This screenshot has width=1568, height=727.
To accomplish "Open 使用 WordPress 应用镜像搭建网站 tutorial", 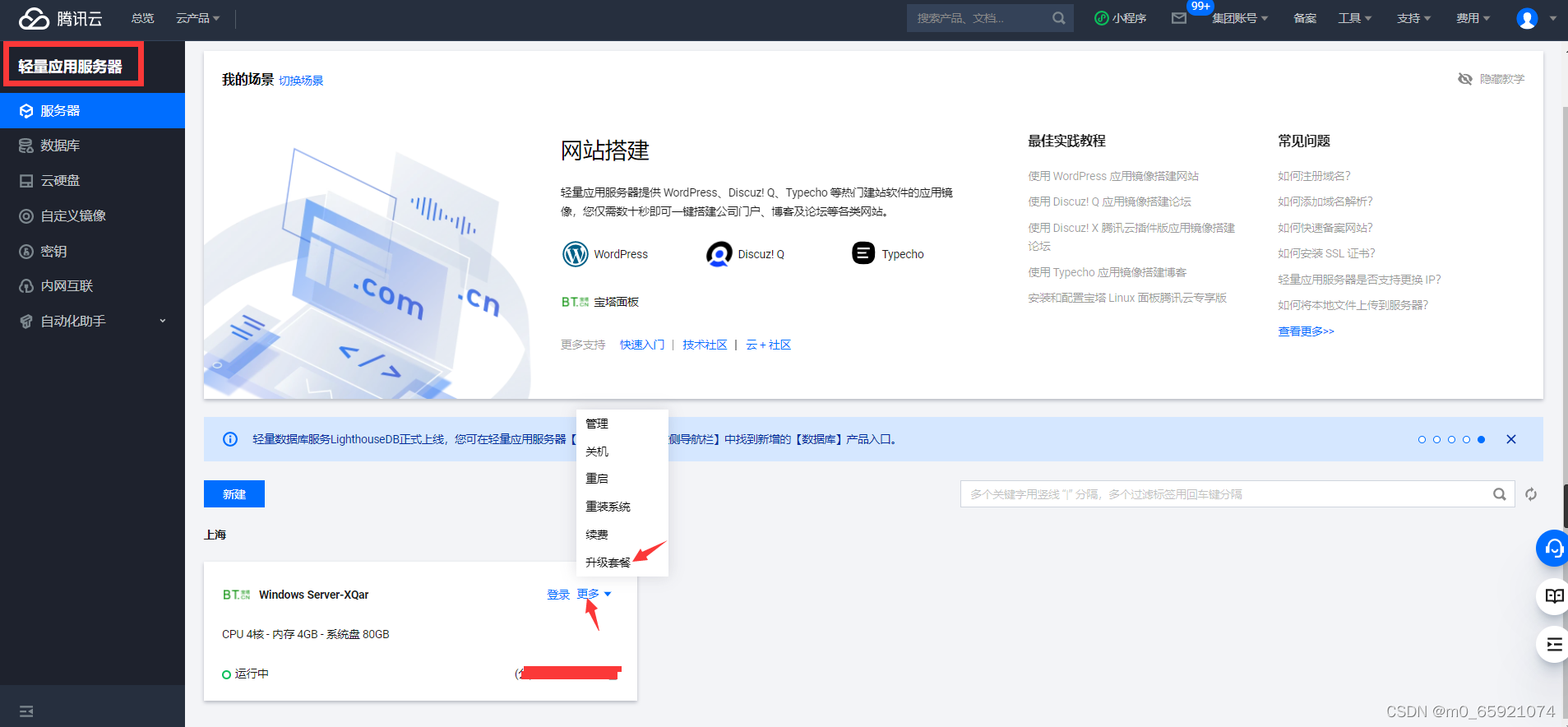I will (1113, 176).
